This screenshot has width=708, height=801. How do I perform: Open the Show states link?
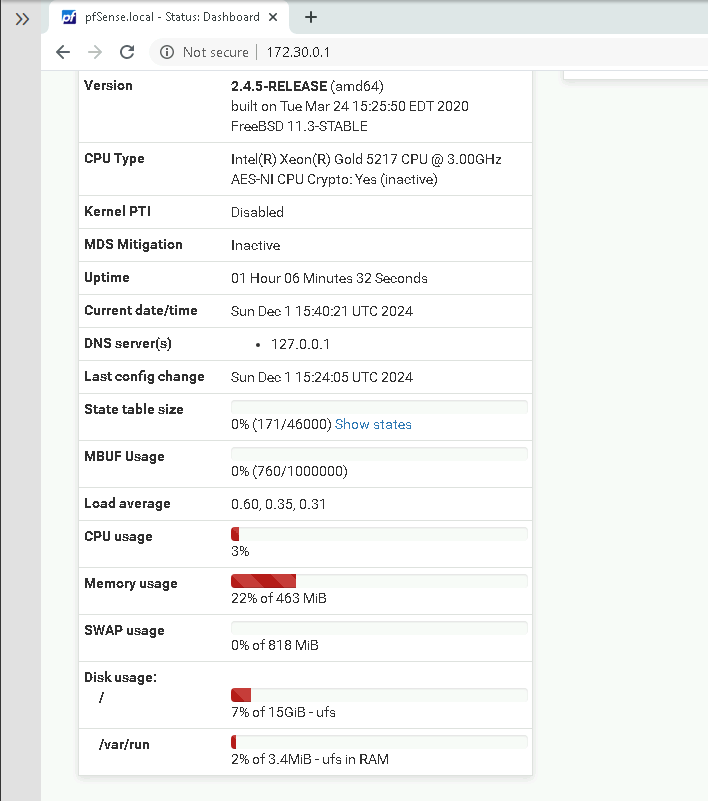373,425
